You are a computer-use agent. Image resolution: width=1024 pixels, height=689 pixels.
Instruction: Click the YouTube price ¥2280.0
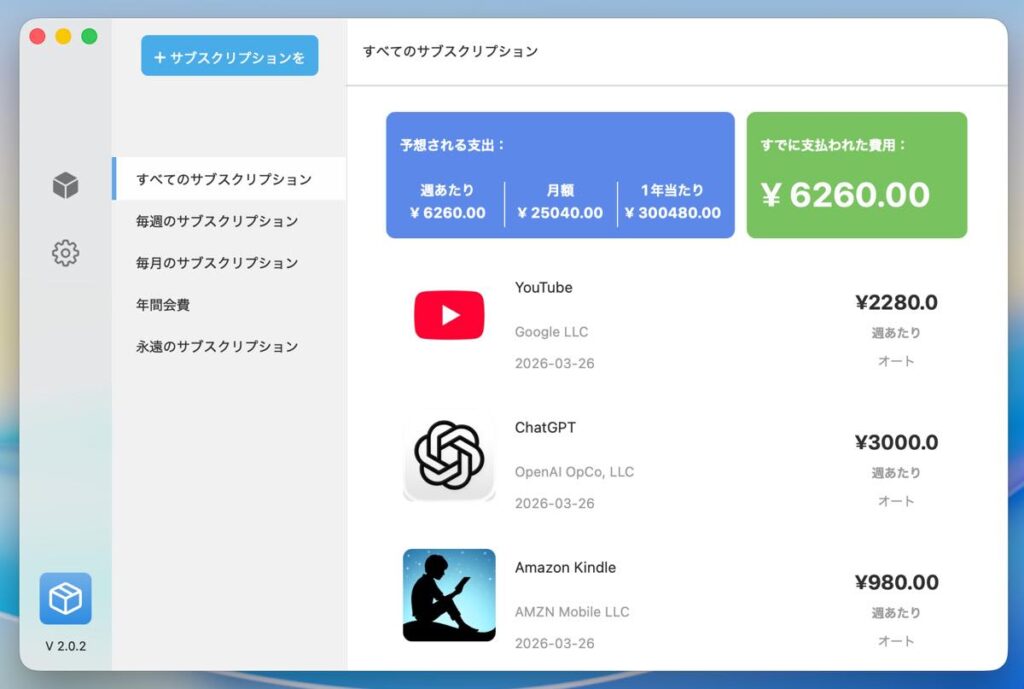tap(896, 302)
